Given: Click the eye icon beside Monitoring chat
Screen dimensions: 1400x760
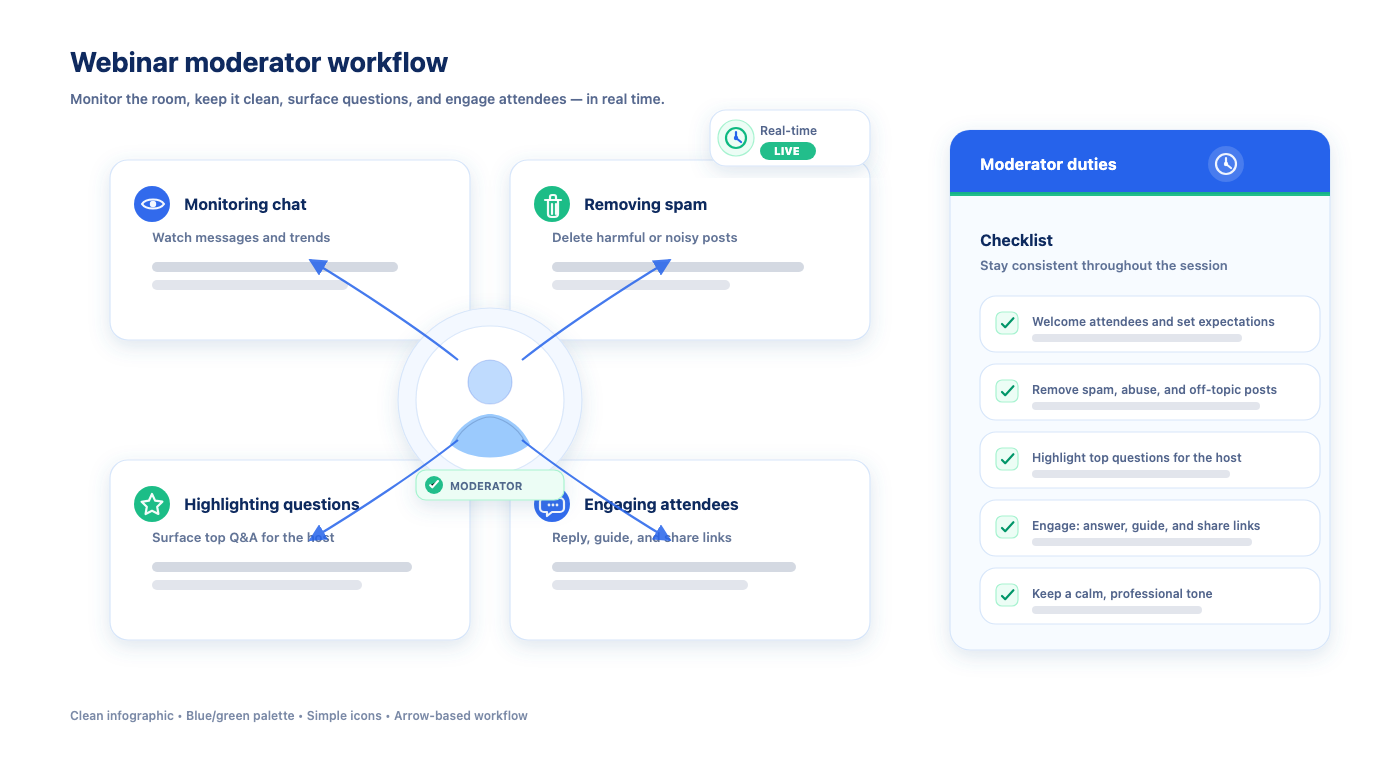Looking at the screenshot, I should pos(152,204).
